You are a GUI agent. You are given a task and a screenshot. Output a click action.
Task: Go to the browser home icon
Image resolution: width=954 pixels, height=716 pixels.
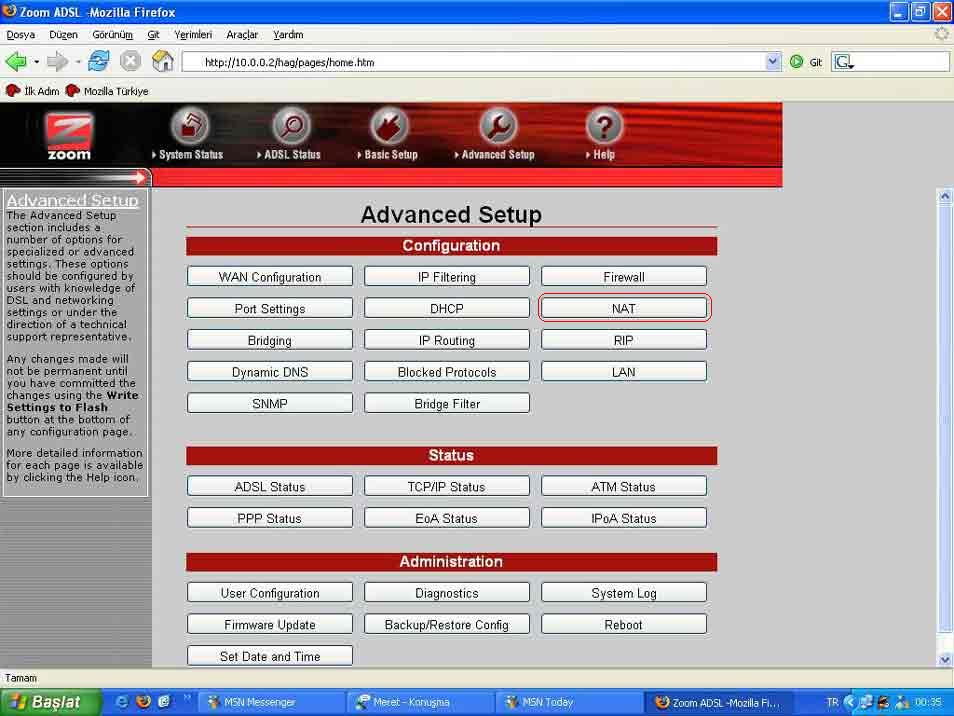pos(162,61)
